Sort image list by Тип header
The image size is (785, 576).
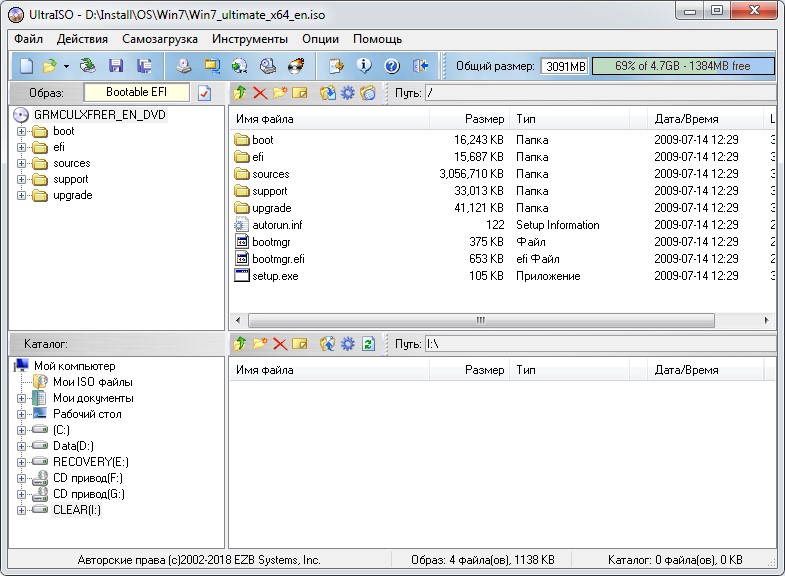570,119
